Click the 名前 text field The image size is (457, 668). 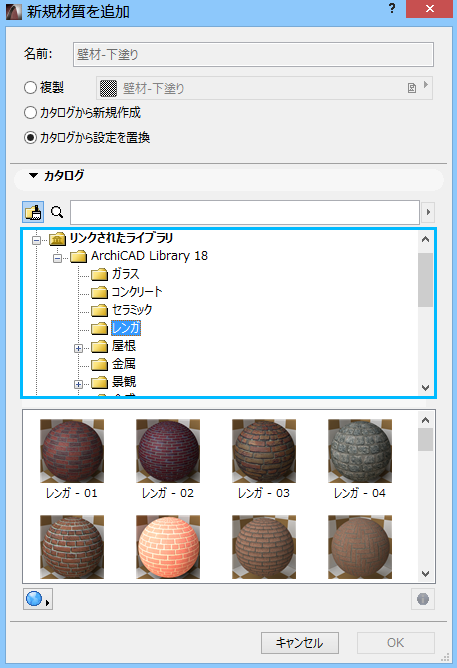253,54
